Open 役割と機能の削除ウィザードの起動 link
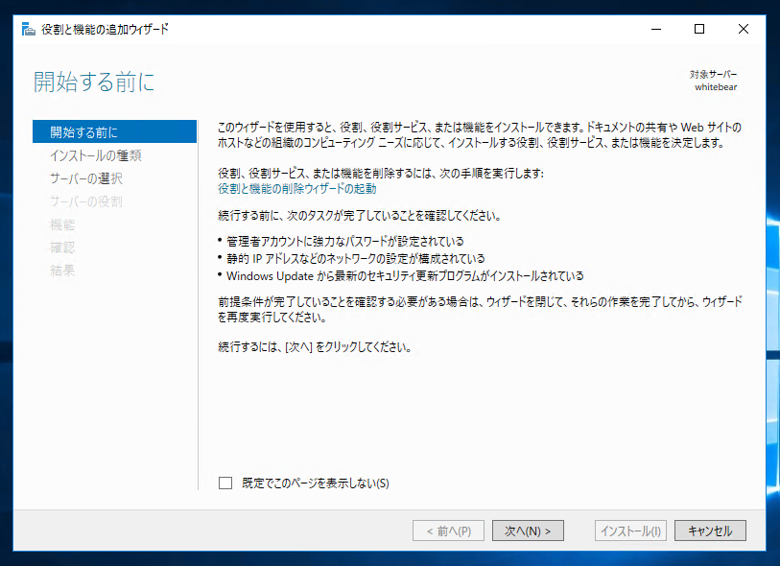Screen dimensions: 780x566 click(x=297, y=189)
